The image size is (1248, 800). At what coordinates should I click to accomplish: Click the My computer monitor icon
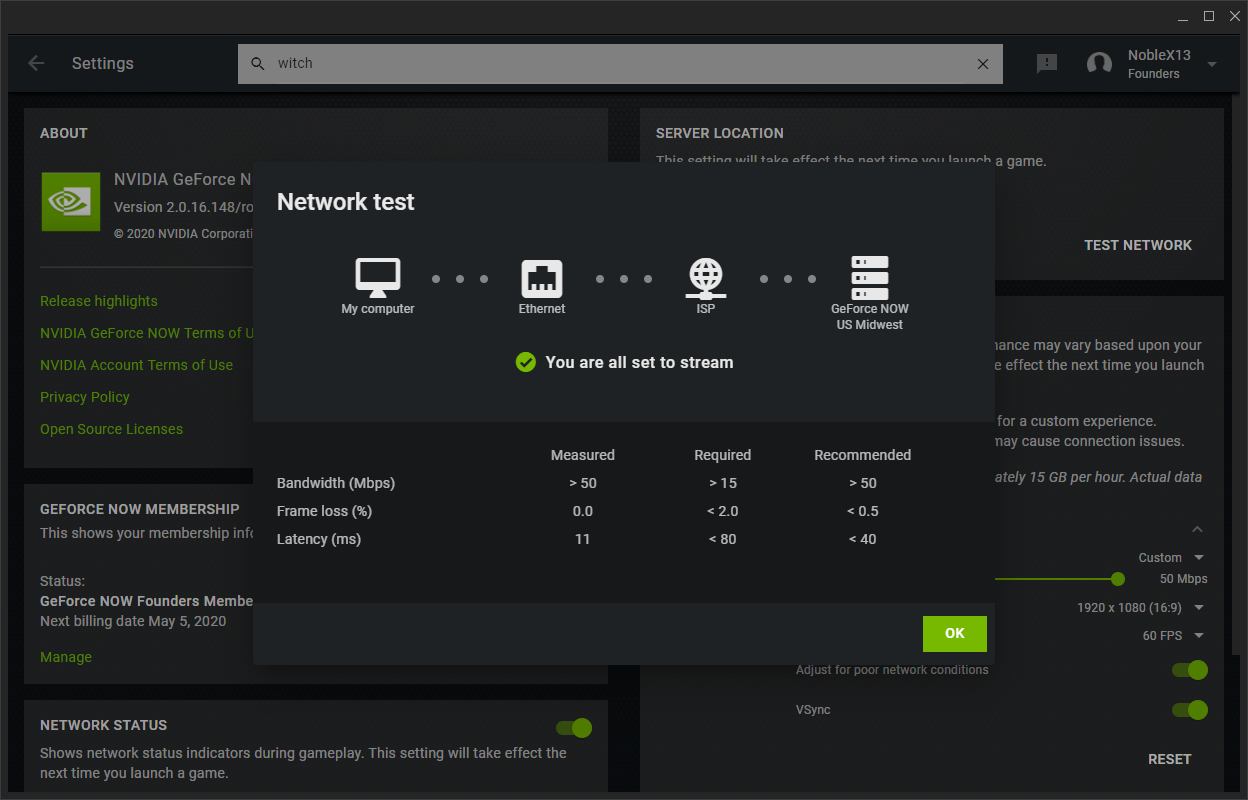point(378,277)
